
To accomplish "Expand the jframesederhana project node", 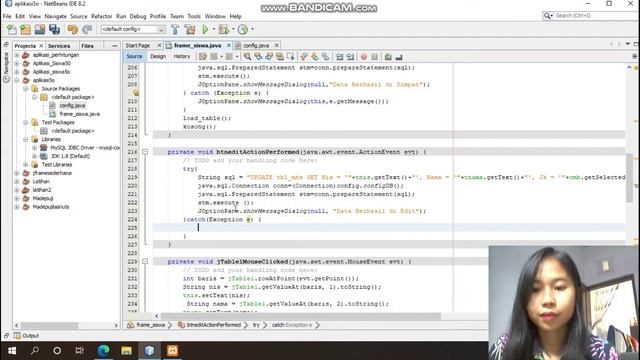I will 17,173.
